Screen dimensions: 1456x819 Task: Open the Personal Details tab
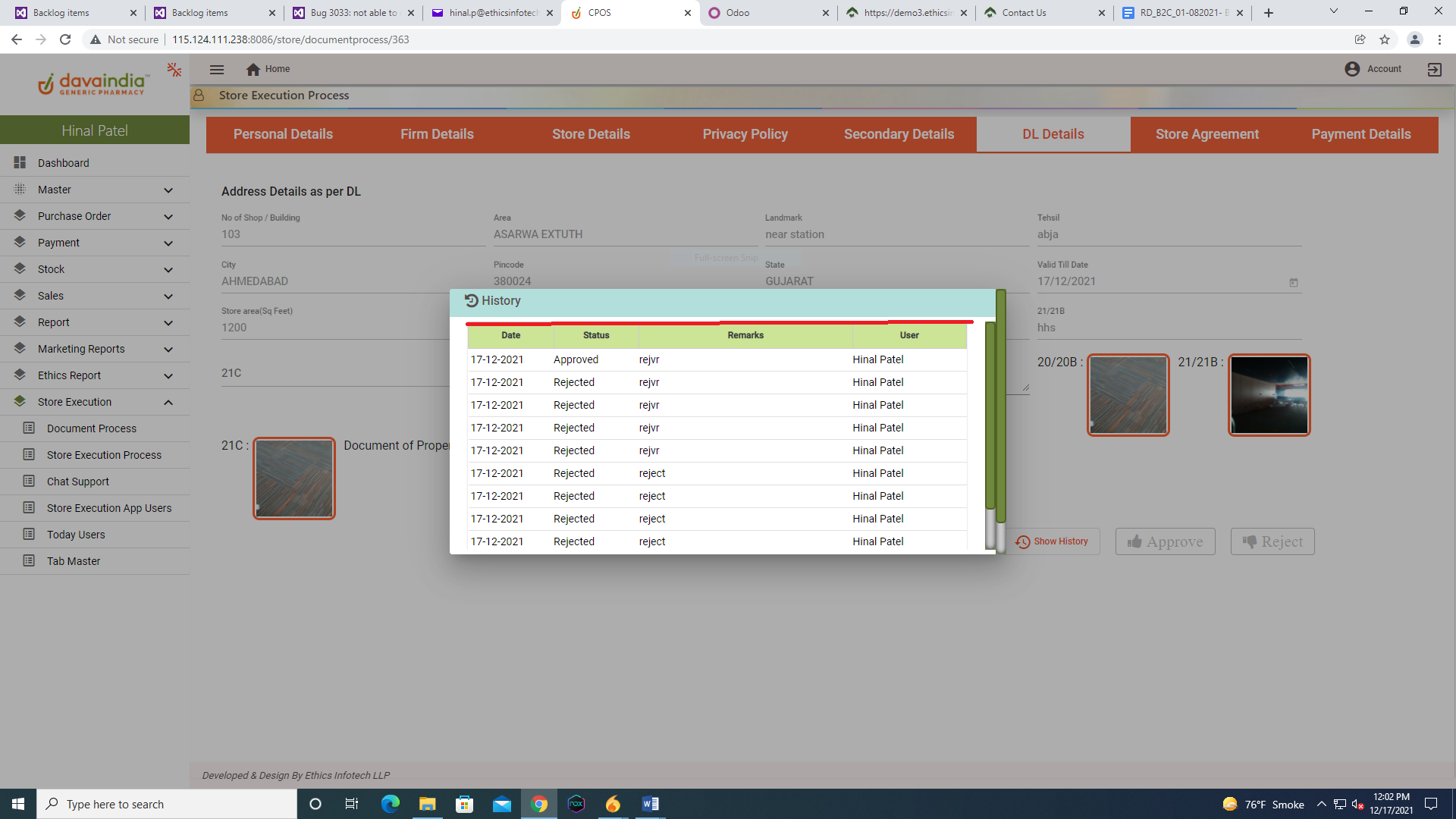click(x=283, y=134)
